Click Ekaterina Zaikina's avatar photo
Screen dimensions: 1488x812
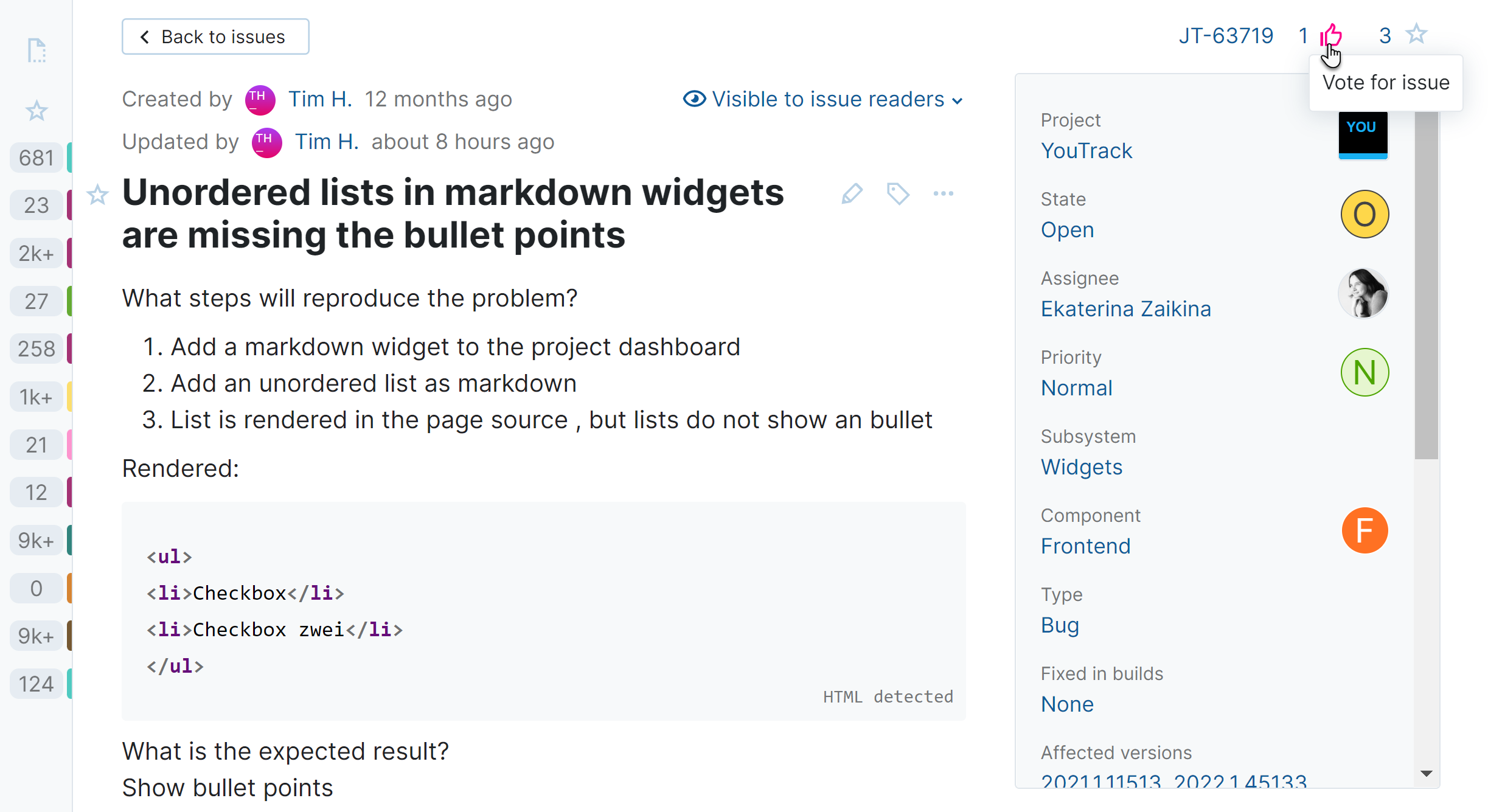click(1363, 293)
